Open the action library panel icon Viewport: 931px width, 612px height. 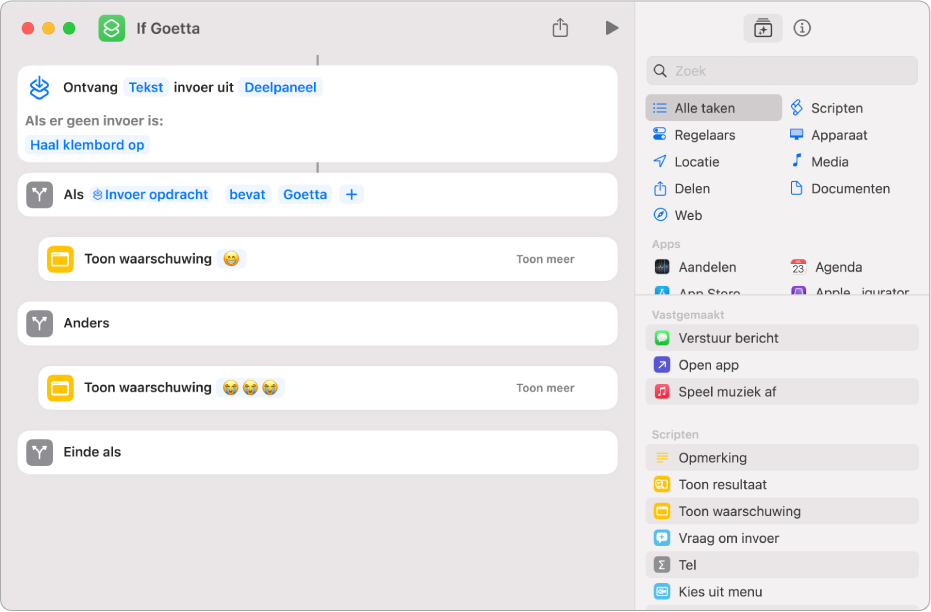(x=762, y=28)
